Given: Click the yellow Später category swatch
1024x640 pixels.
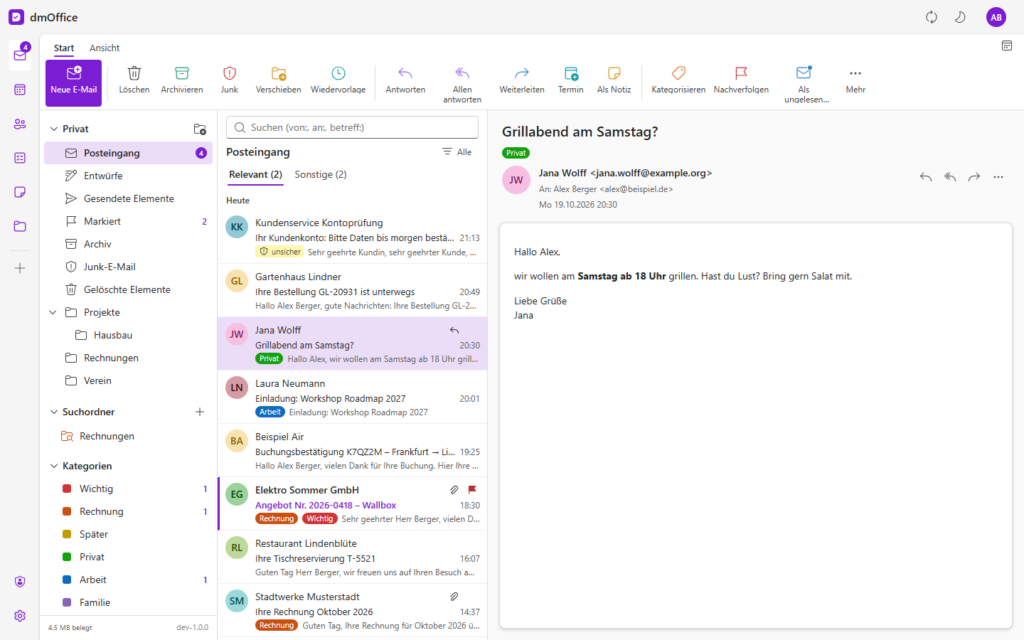Looking at the screenshot, I should click(x=67, y=534).
